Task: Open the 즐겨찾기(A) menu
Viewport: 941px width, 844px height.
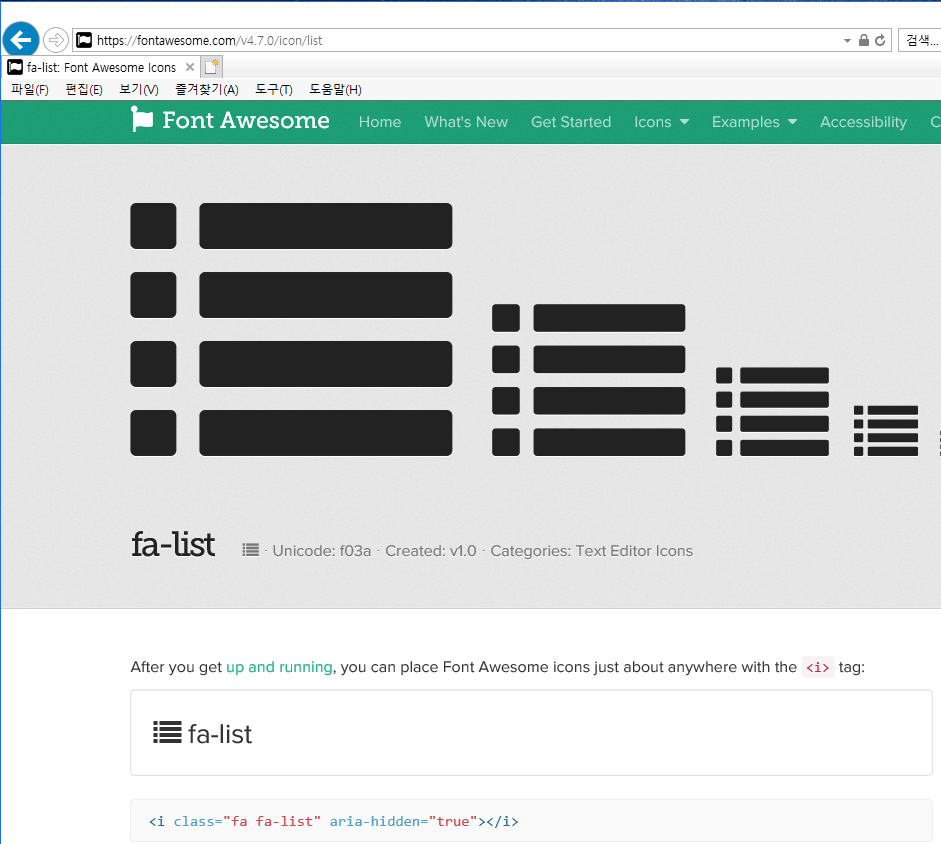Action: pyautogui.click(x=207, y=89)
